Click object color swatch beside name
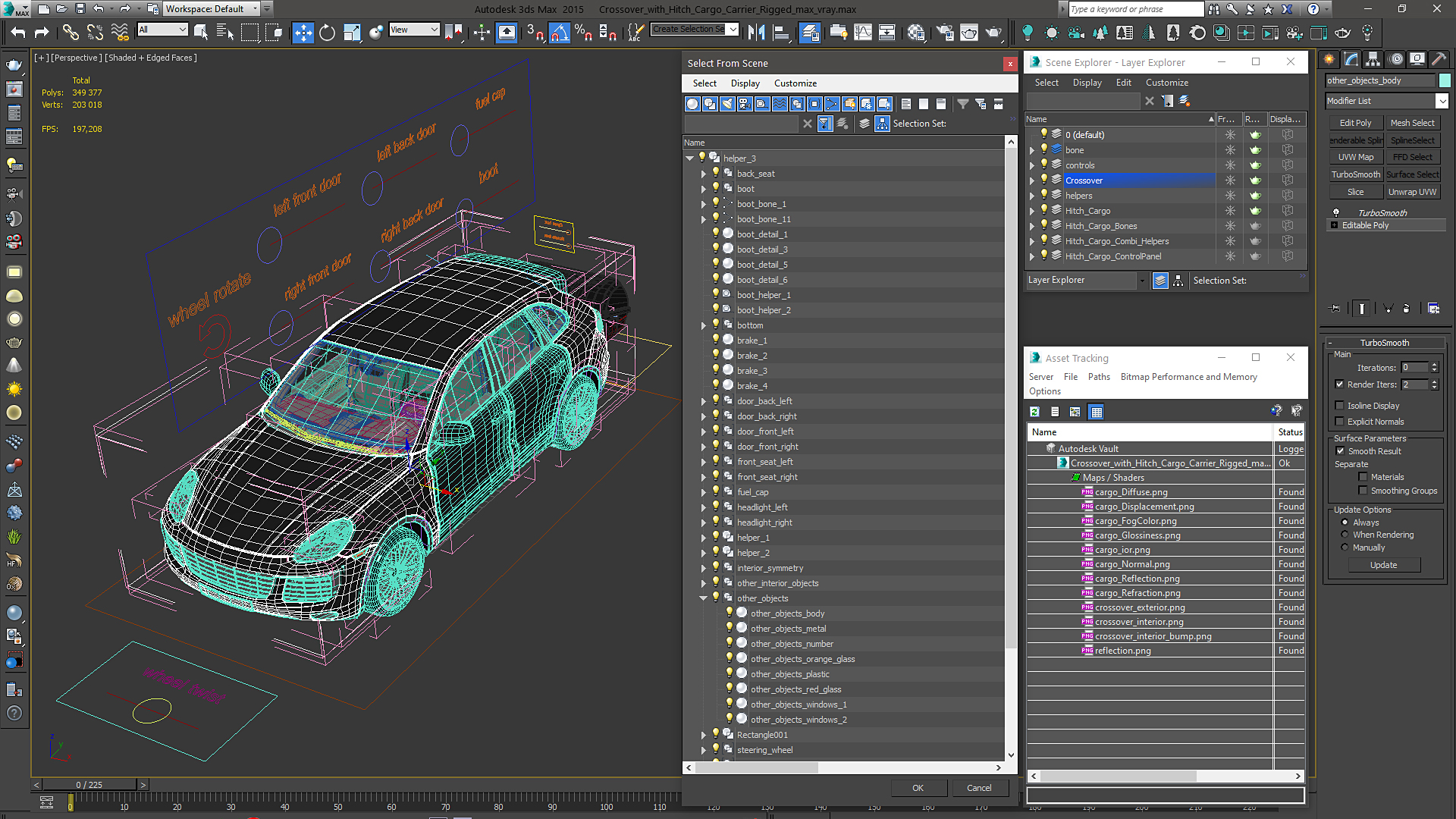 point(1444,80)
